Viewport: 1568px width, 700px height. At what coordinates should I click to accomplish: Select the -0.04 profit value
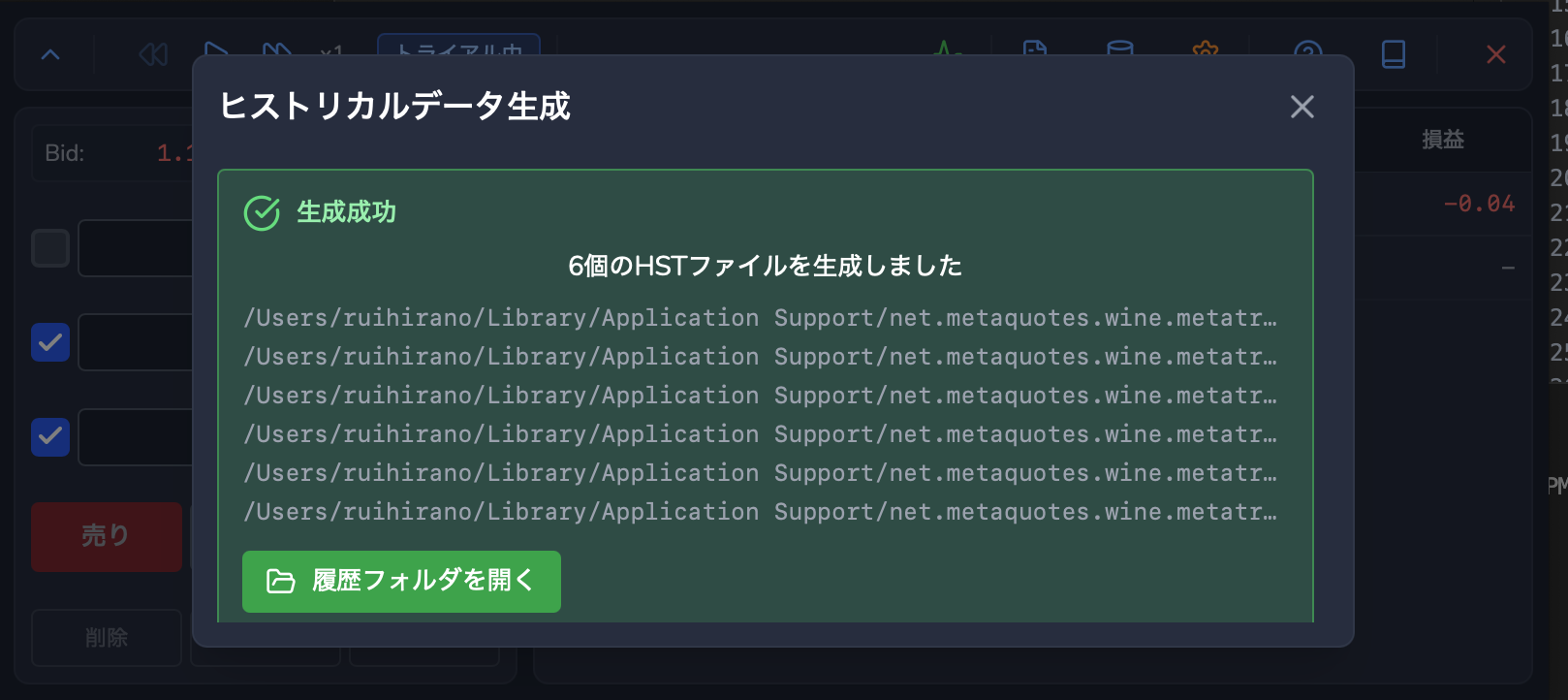1479,204
